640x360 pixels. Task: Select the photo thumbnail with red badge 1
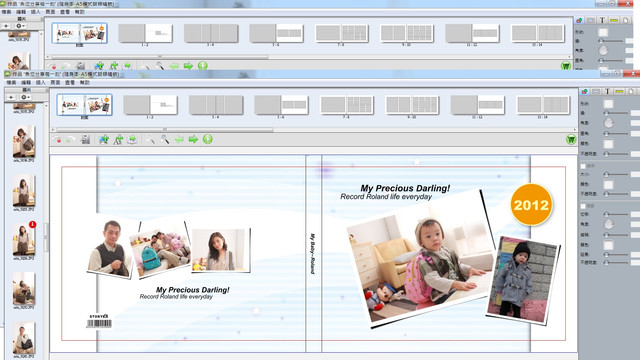tap(24, 239)
